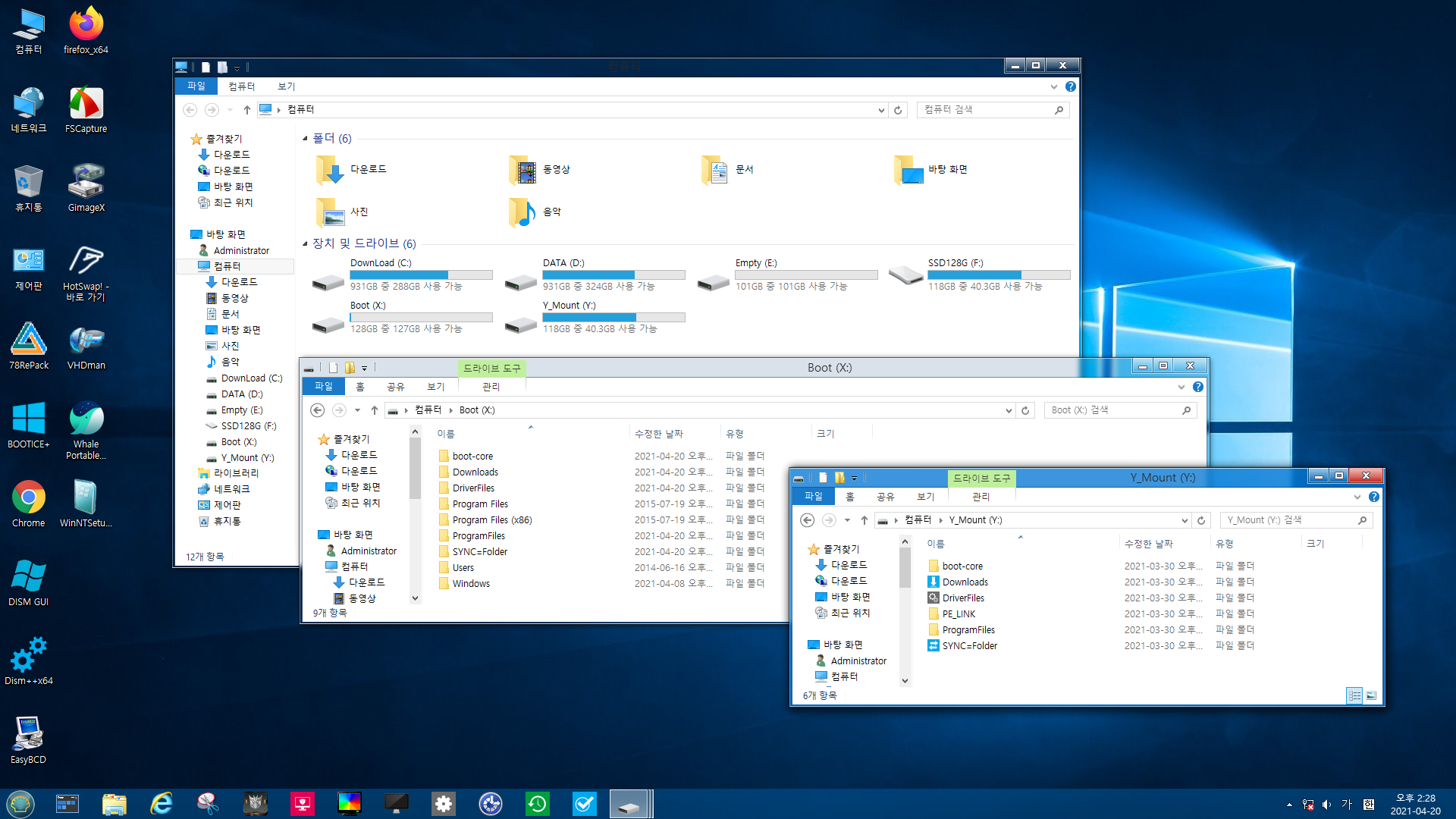Screen dimensions: 1456x819
Task: Open the 제어판 desktop icon
Action: tap(29, 267)
